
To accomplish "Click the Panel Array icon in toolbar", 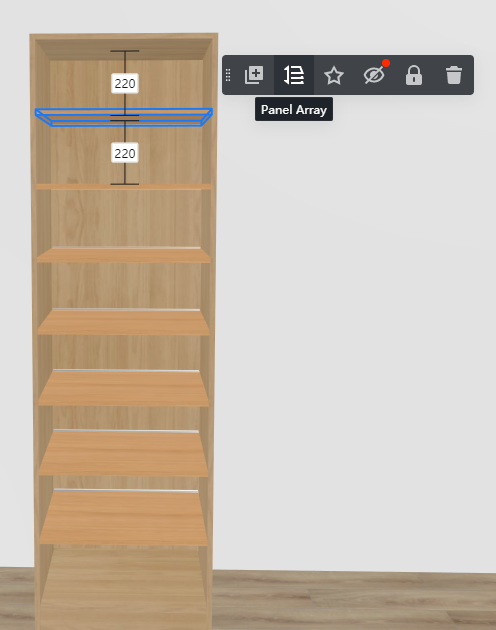I will (x=294, y=75).
